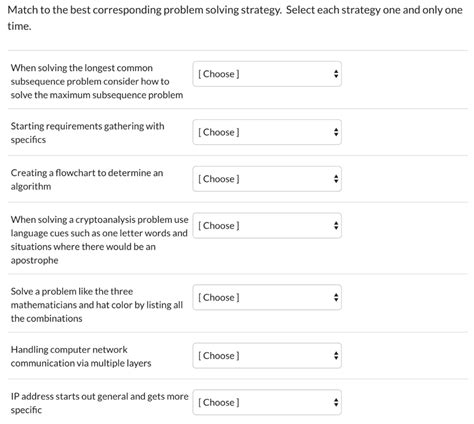The image size is (474, 424).
Task: Click the 'Match to the best corresponding' instructions text
Action: [235, 18]
